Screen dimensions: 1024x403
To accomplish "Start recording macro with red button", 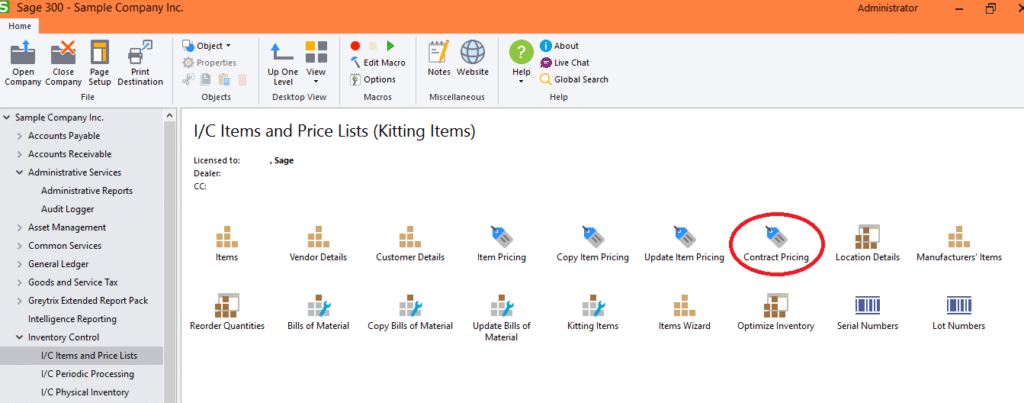I will [355, 46].
